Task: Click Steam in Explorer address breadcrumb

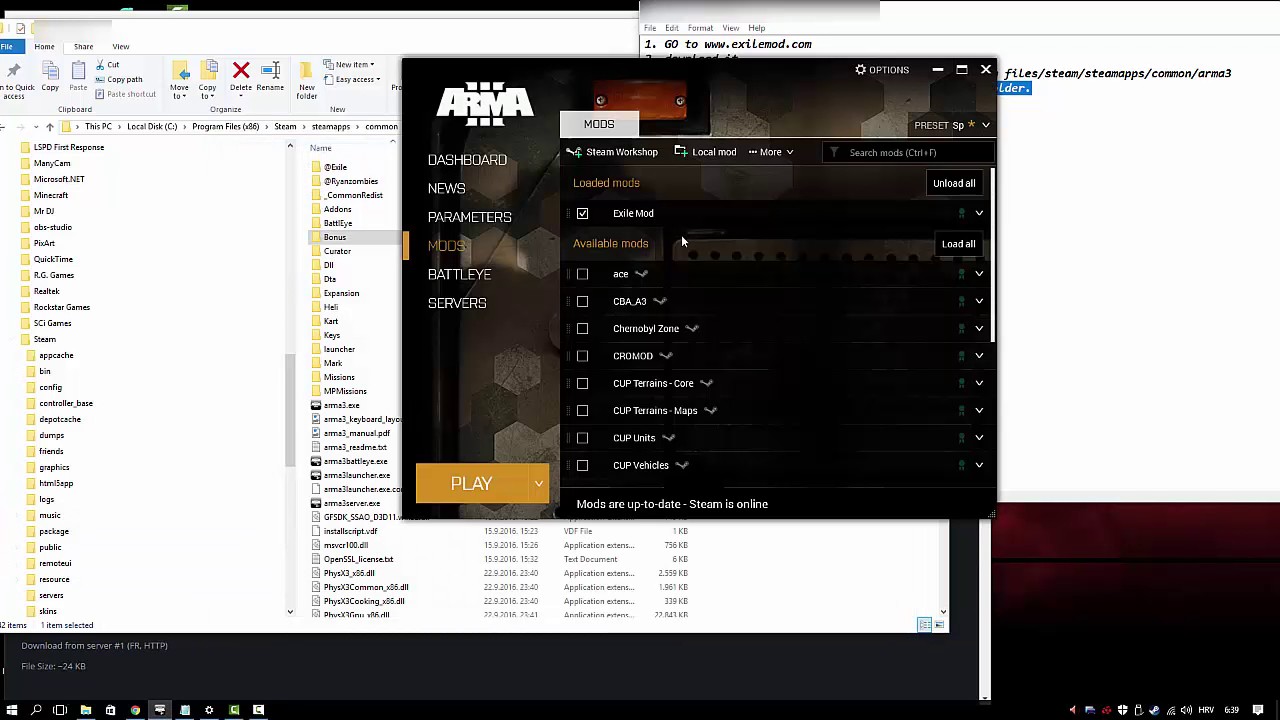Action: [x=286, y=127]
